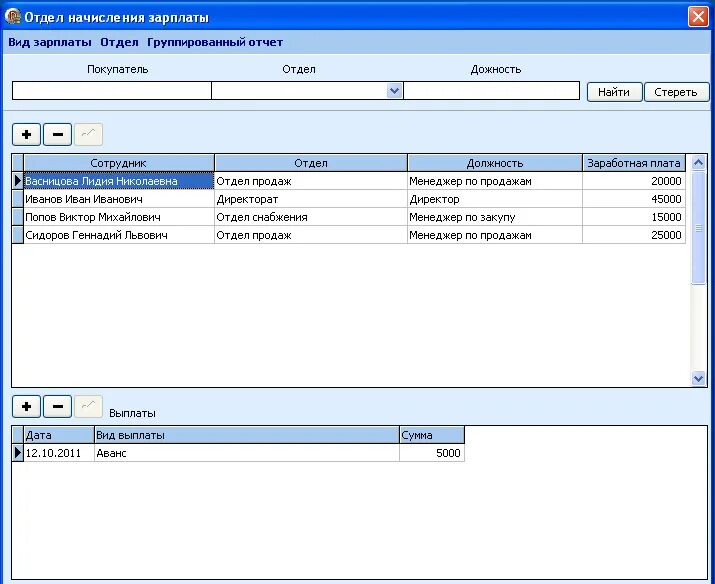Click payment amount cell 5000

[x=432, y=453]
